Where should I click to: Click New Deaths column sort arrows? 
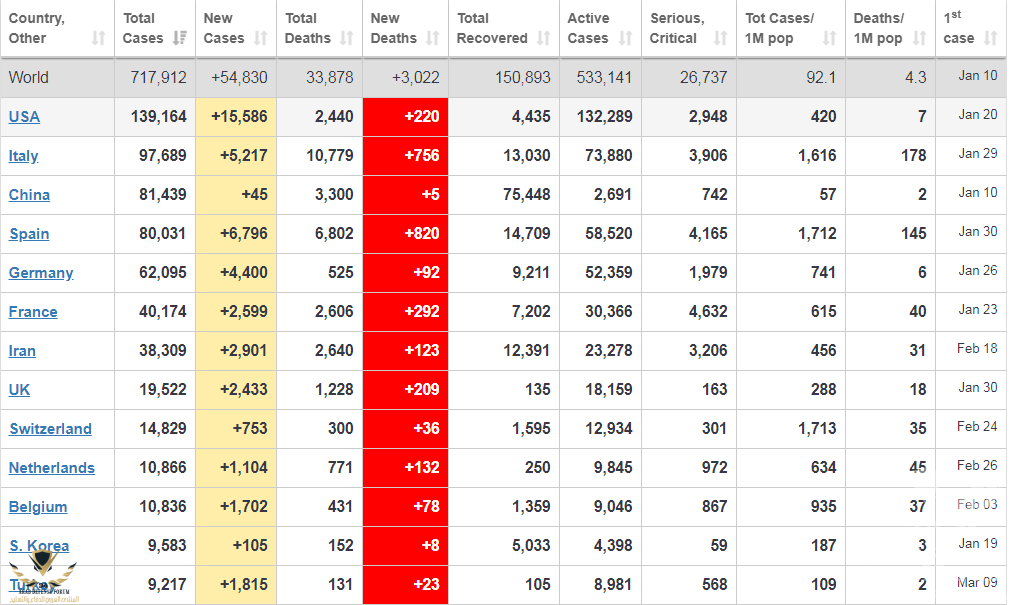point(432,38)
